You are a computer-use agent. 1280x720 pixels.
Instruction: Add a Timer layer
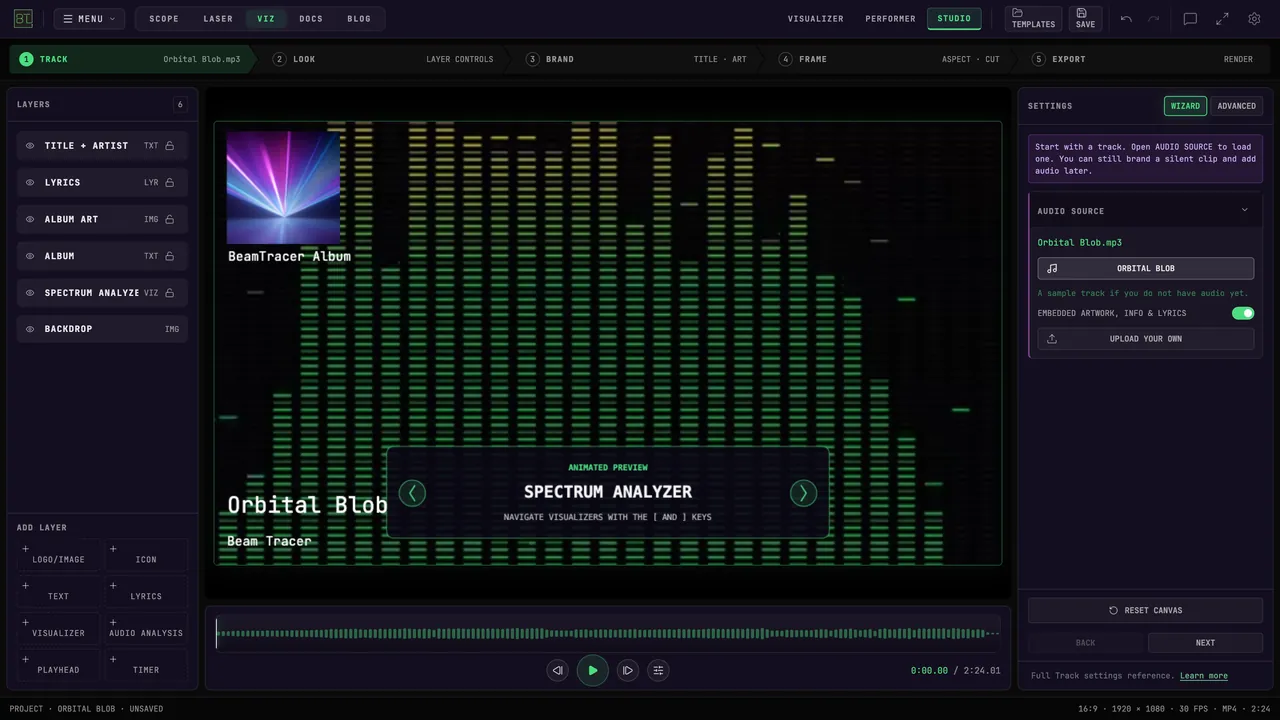[x=146, y=665]
